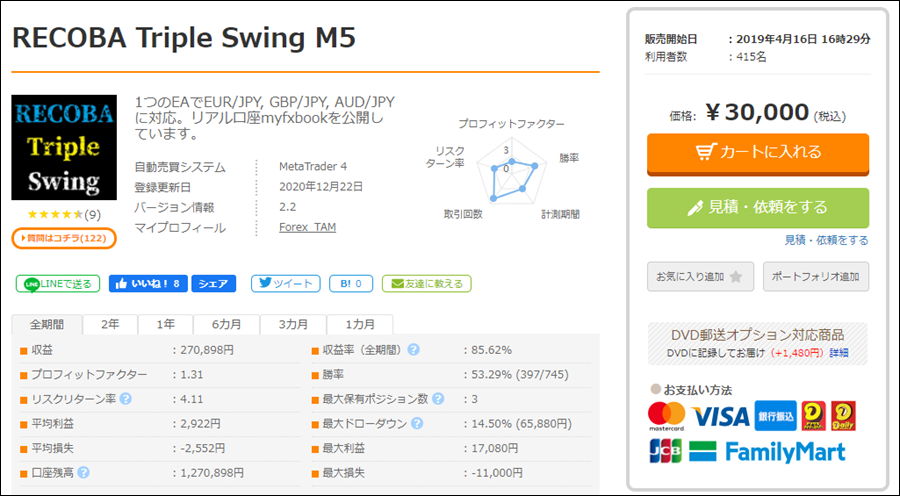Click the VISA payment logo

click(x=720, y=416)
